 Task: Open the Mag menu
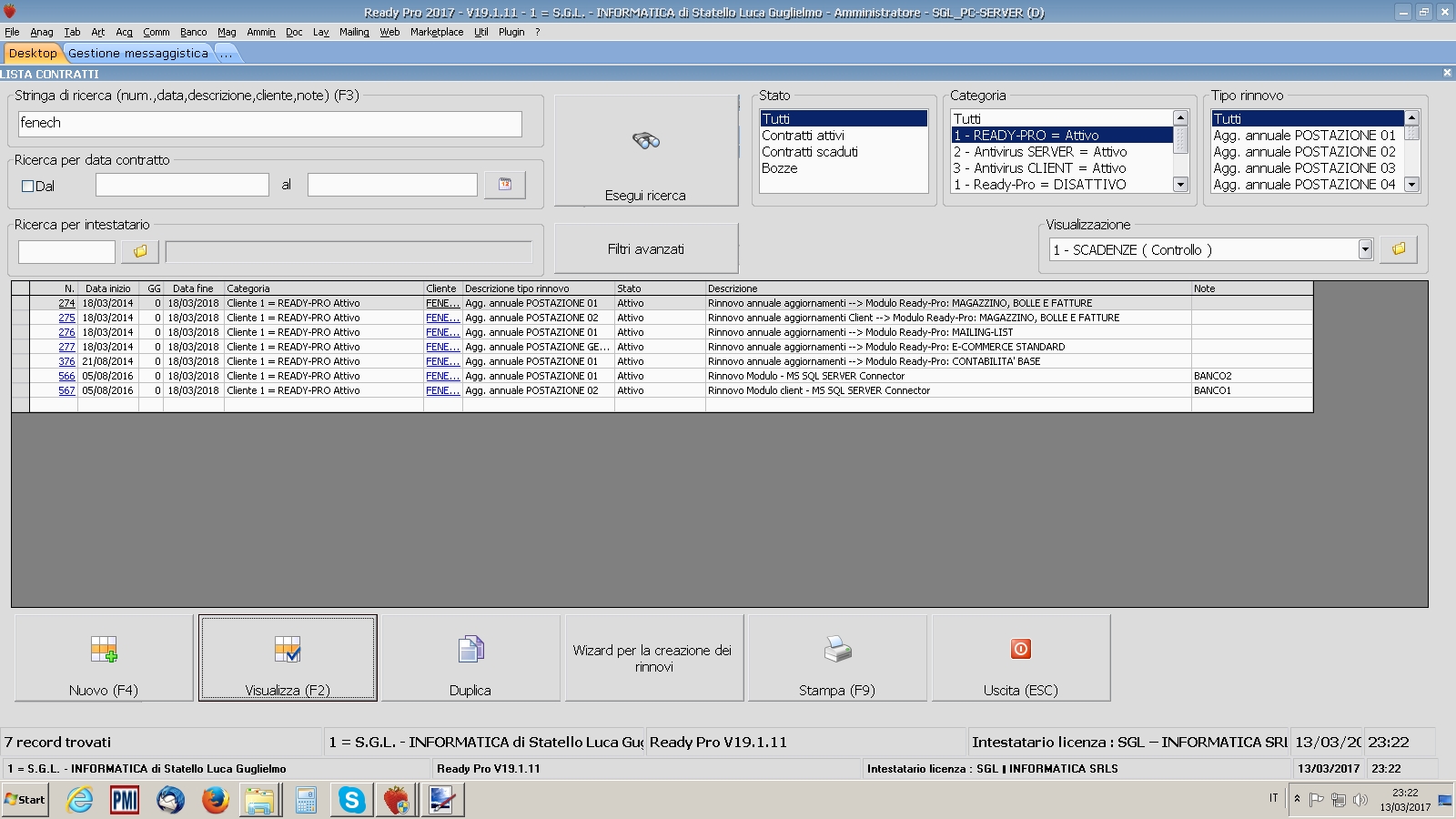(227, 32)
